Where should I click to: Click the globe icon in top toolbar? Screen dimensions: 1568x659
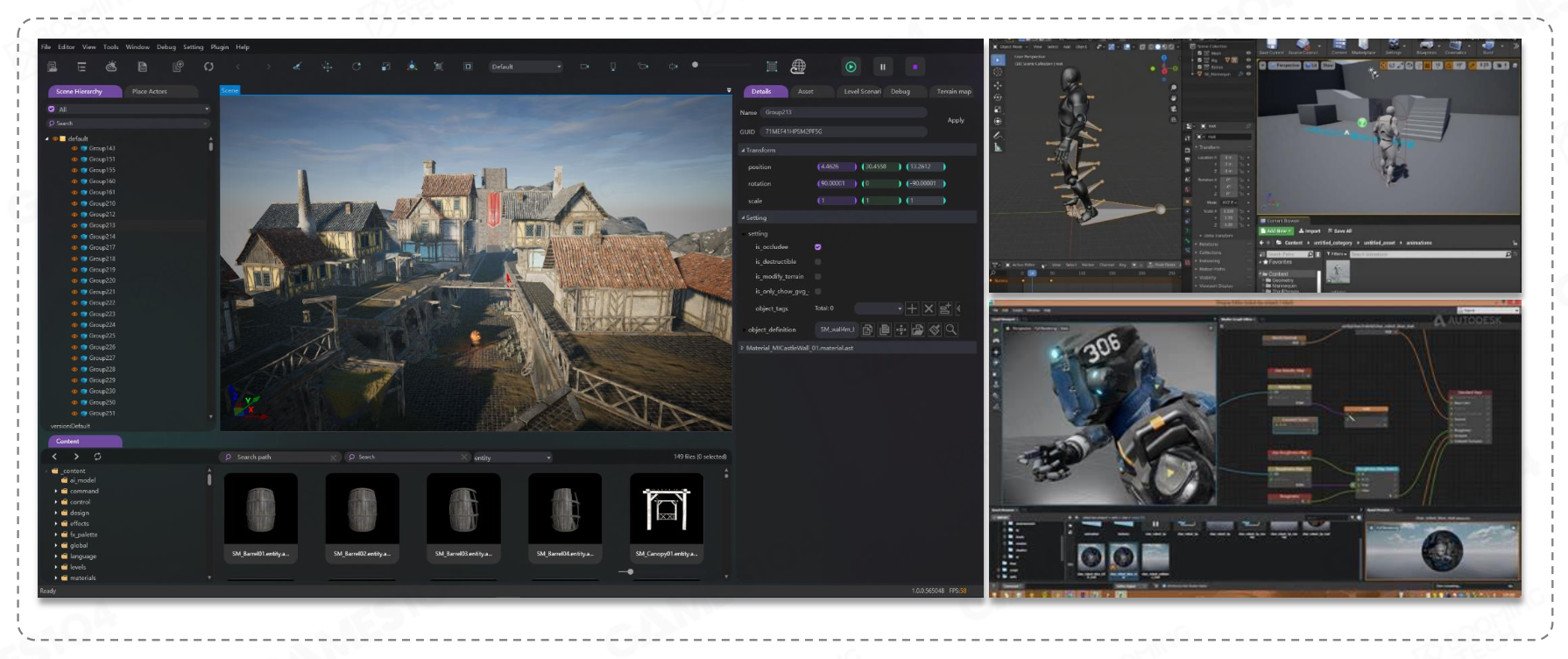[x=798, y=67]
